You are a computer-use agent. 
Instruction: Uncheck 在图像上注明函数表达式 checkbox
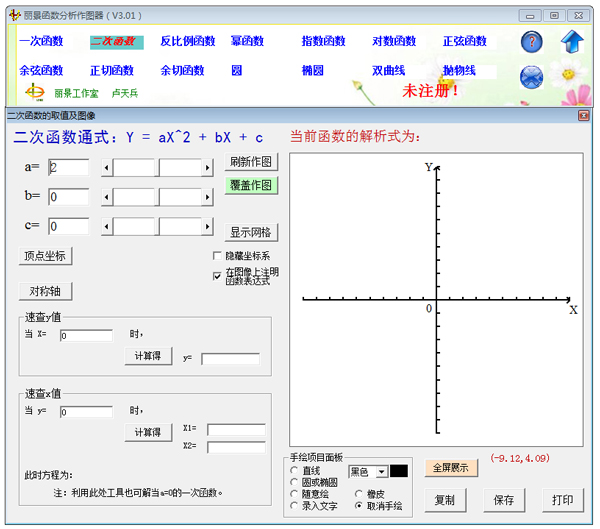[x=217, y=276]
